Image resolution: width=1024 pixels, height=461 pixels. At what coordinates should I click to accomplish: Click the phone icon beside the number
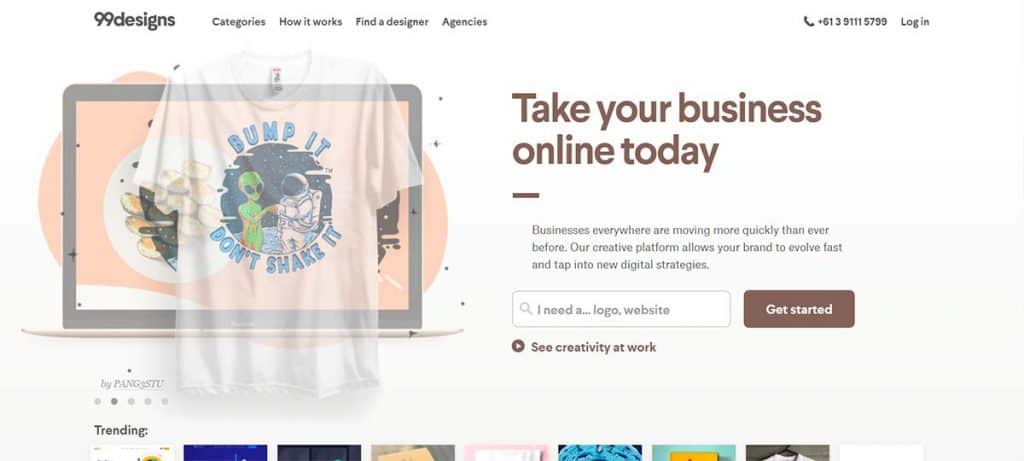808,22
